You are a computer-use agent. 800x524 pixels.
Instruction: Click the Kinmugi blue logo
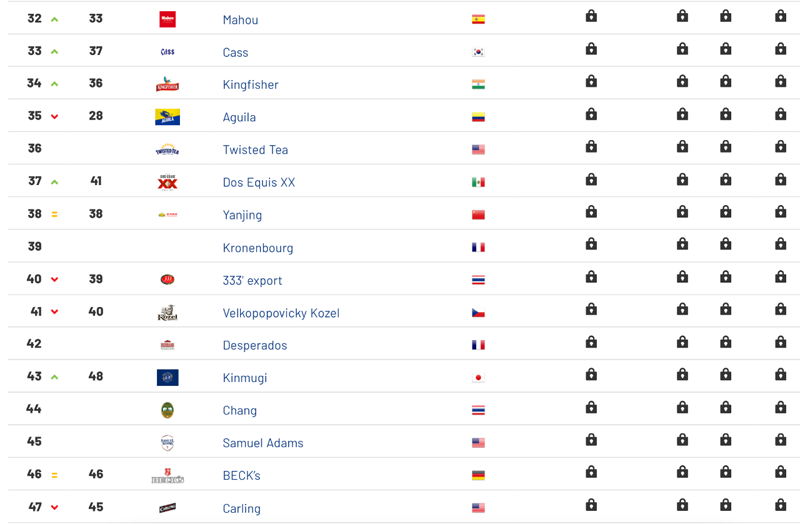167,378
